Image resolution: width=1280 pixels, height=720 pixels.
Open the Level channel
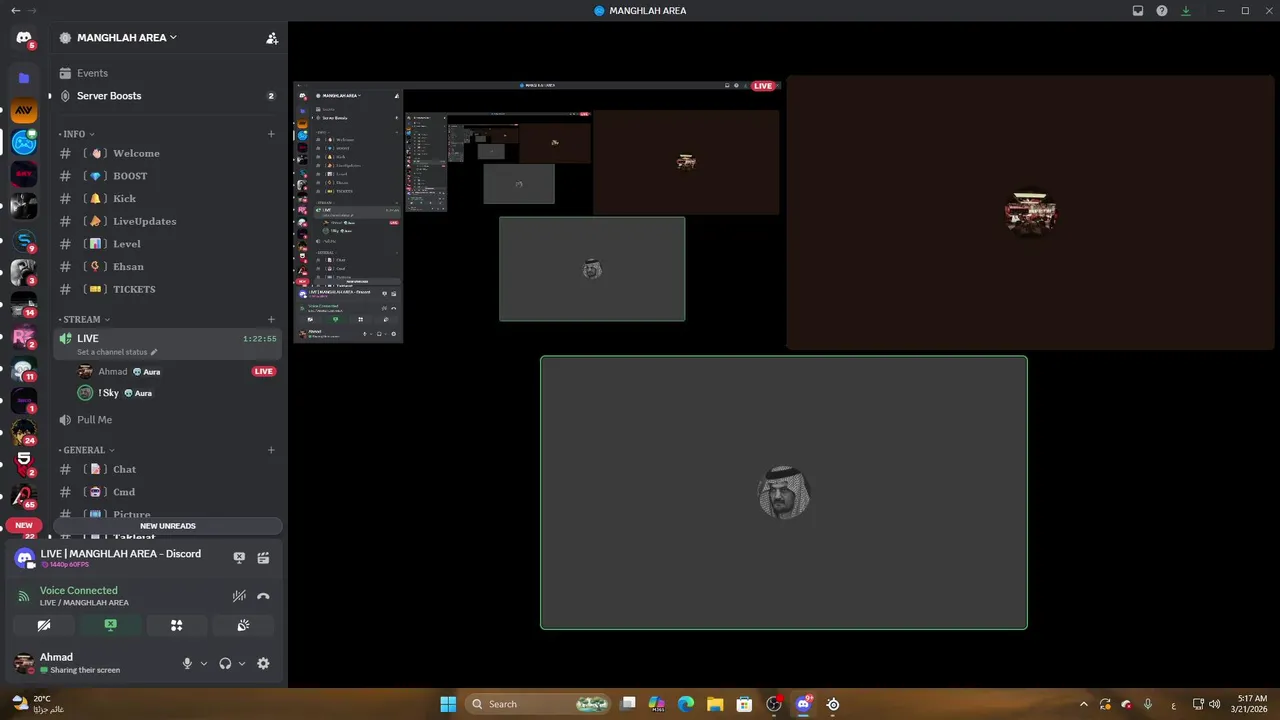[167, 244]
